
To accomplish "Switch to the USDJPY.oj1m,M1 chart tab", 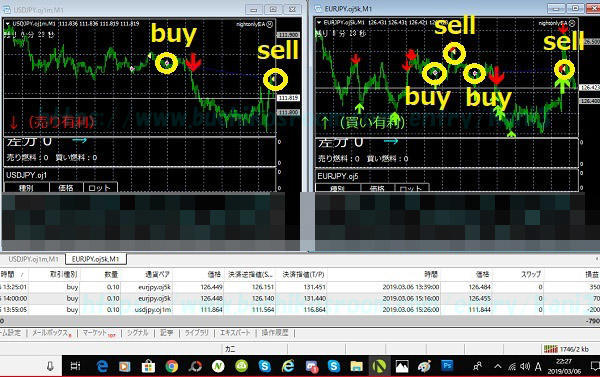I will (x=34, y=259).
